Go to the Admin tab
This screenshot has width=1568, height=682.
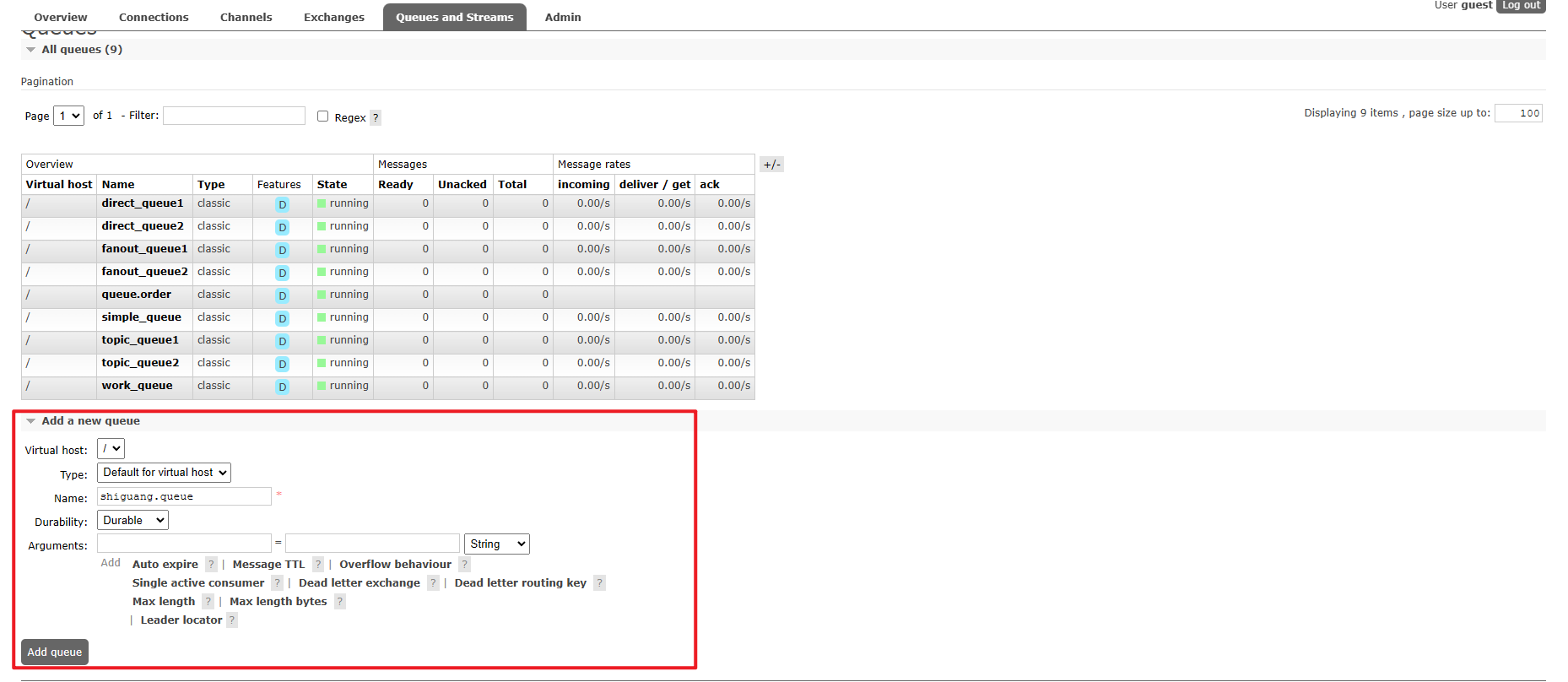click(563, 17)
